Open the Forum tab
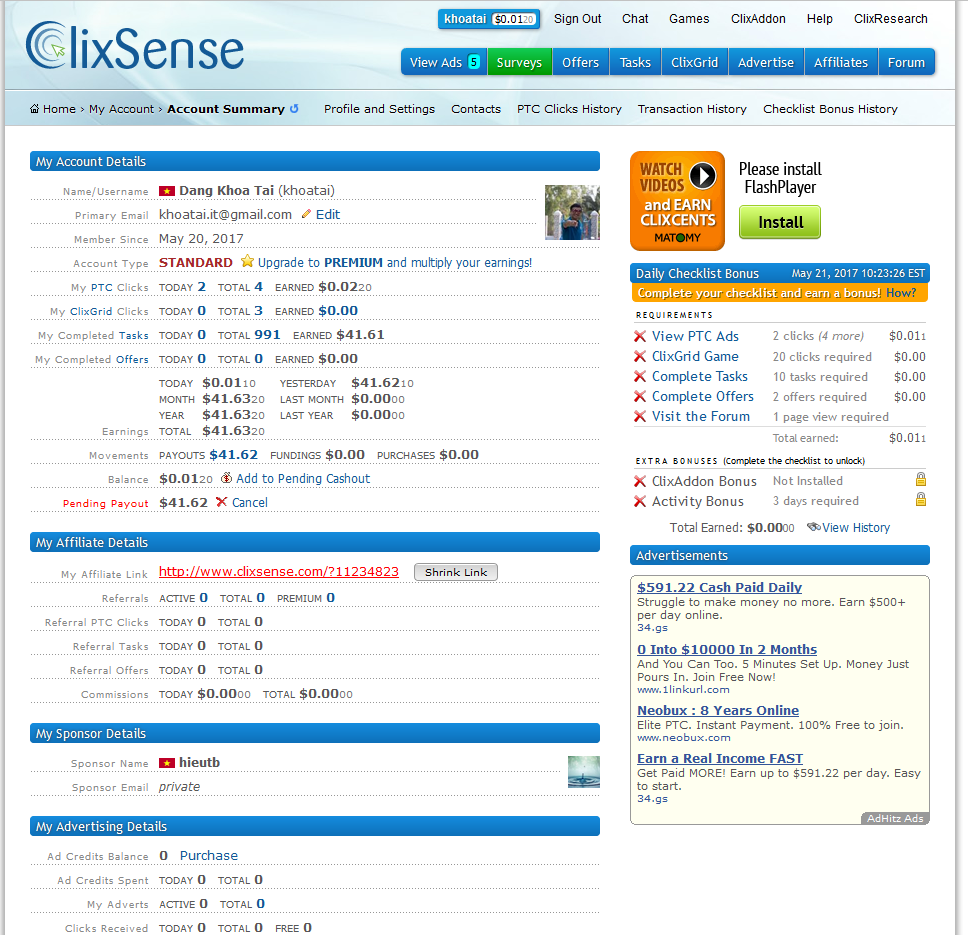The width and height of the screenshot is (968, 940). tap(906, 62)
